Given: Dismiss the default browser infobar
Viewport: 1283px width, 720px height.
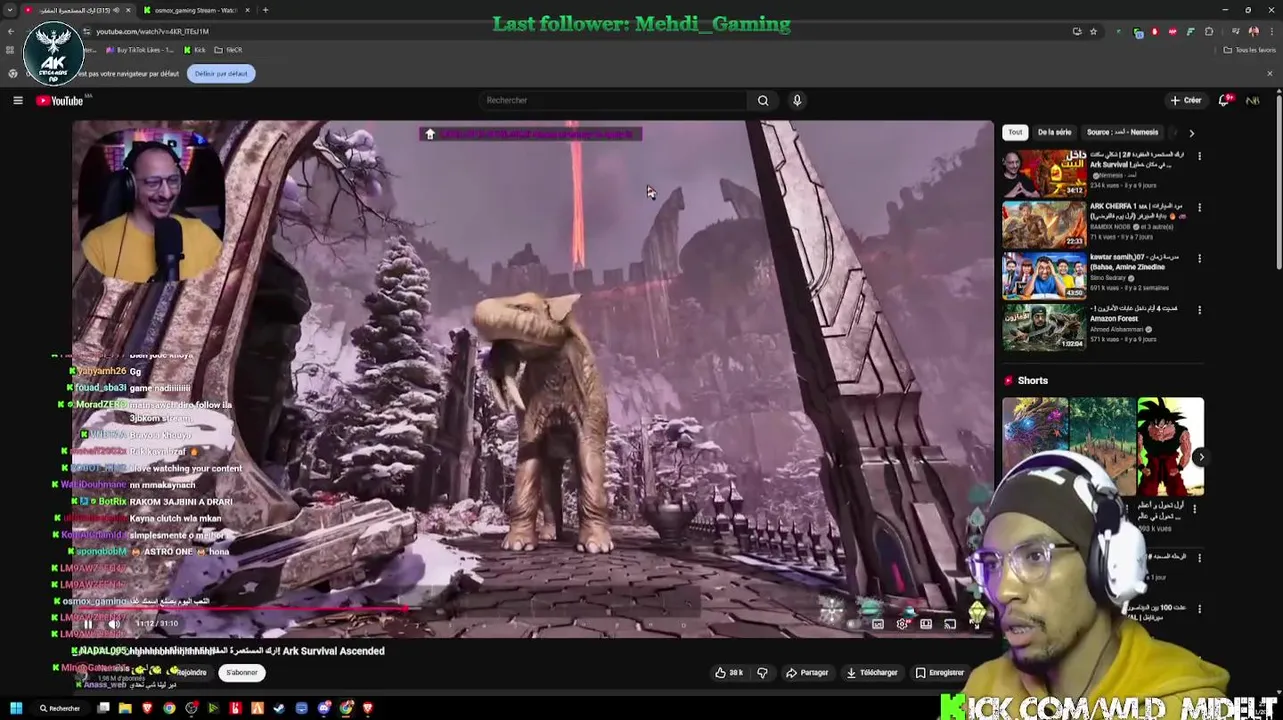Looking at the screenshot, I should click(x=1270, y=74).
